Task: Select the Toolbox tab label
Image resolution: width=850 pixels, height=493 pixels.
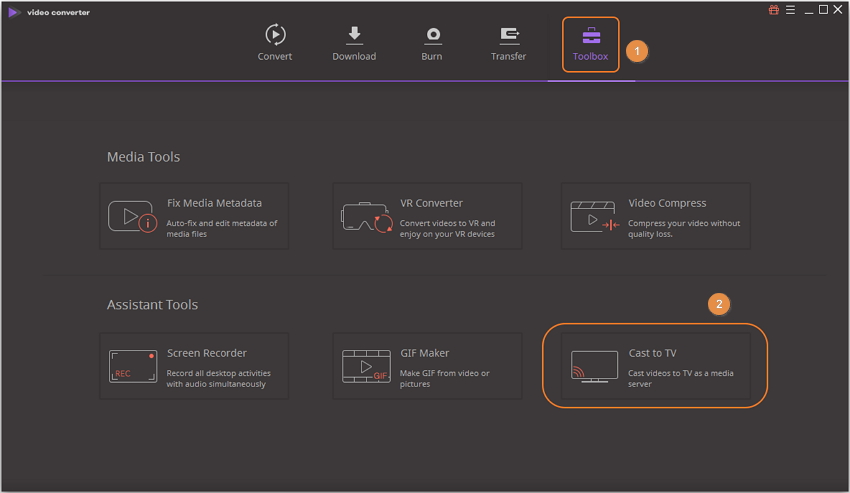Action: (x=590, y=56)
